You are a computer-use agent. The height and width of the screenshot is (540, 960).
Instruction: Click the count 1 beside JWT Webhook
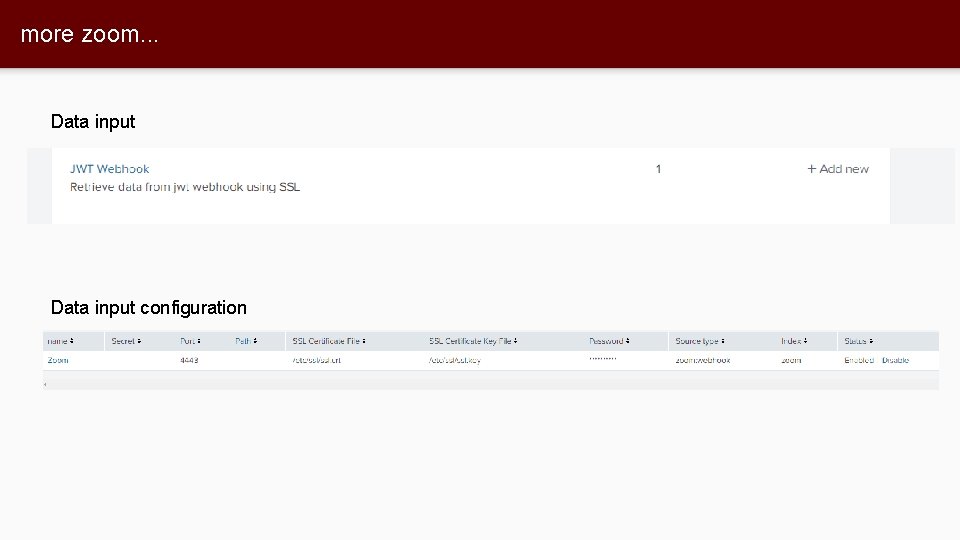[x=658, y=169]
